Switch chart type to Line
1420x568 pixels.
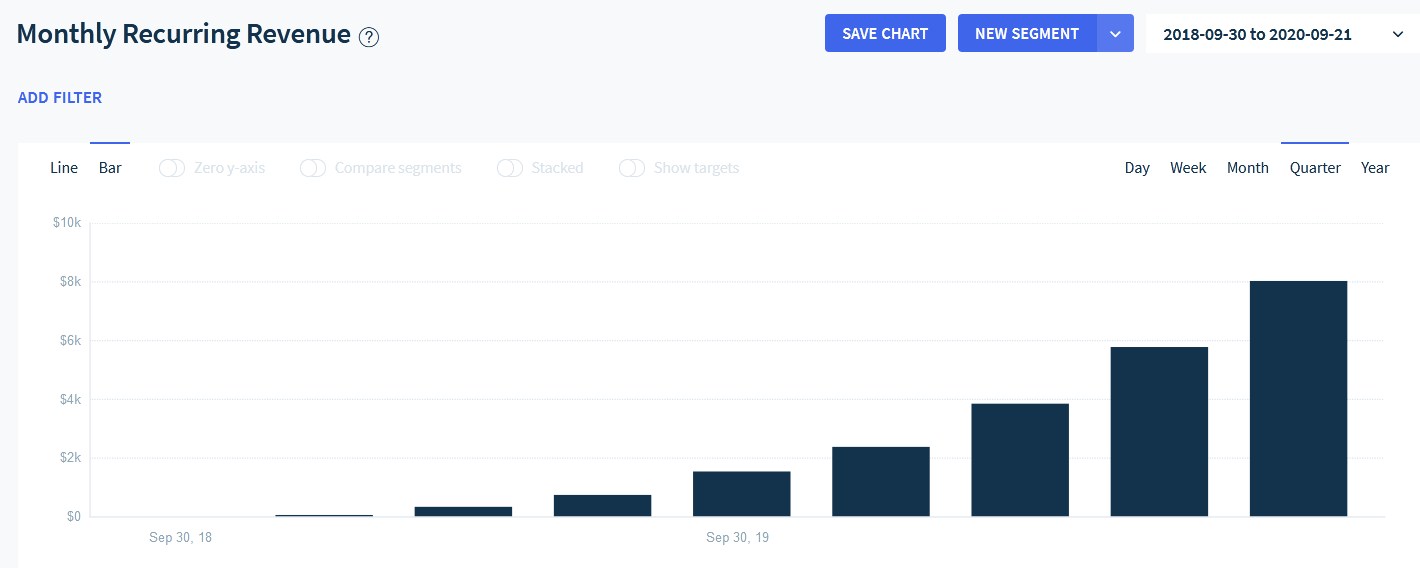[x=64, y=168]
